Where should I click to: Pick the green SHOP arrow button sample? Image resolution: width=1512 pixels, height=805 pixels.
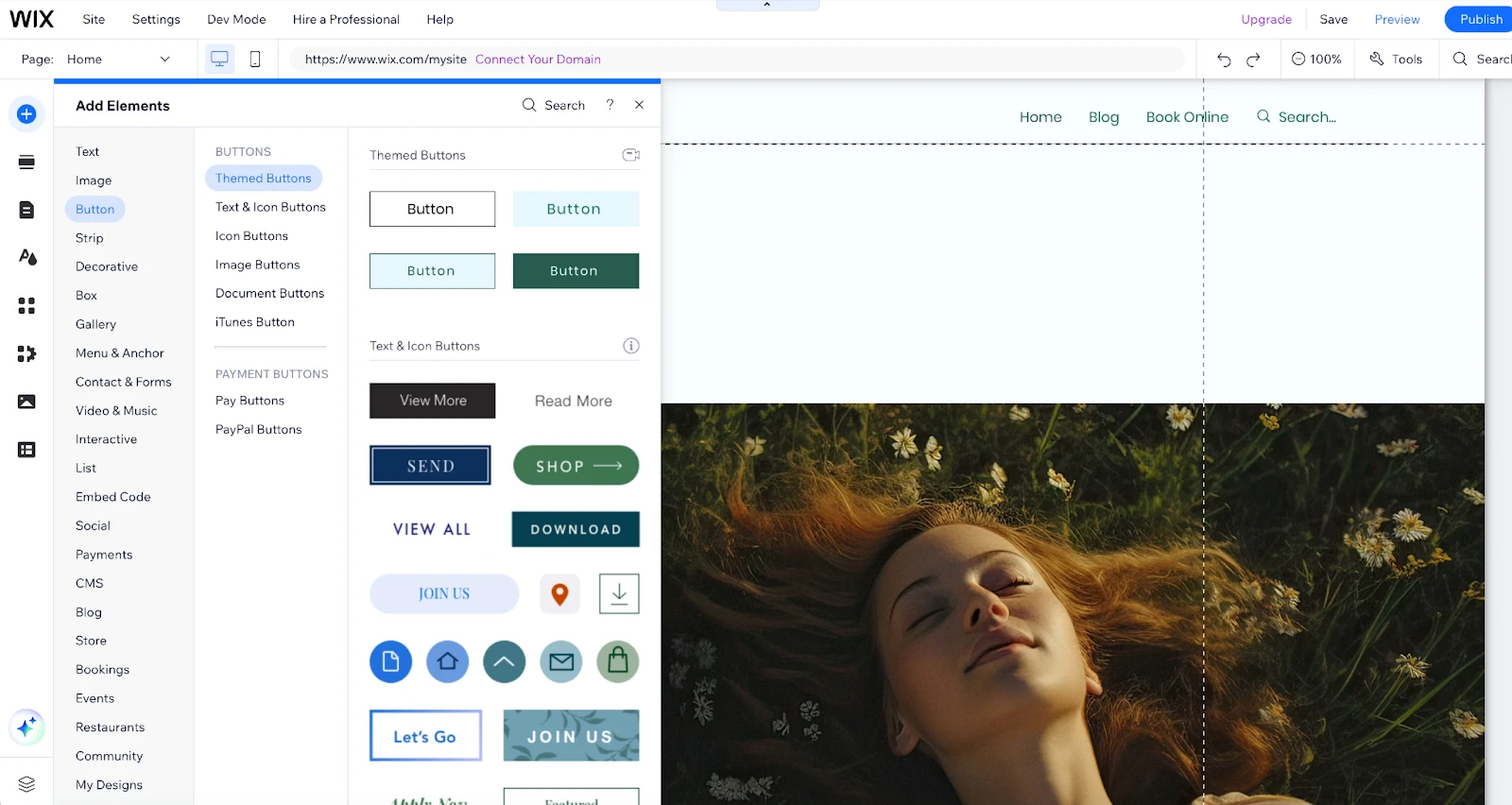click(x=576, y=466)
